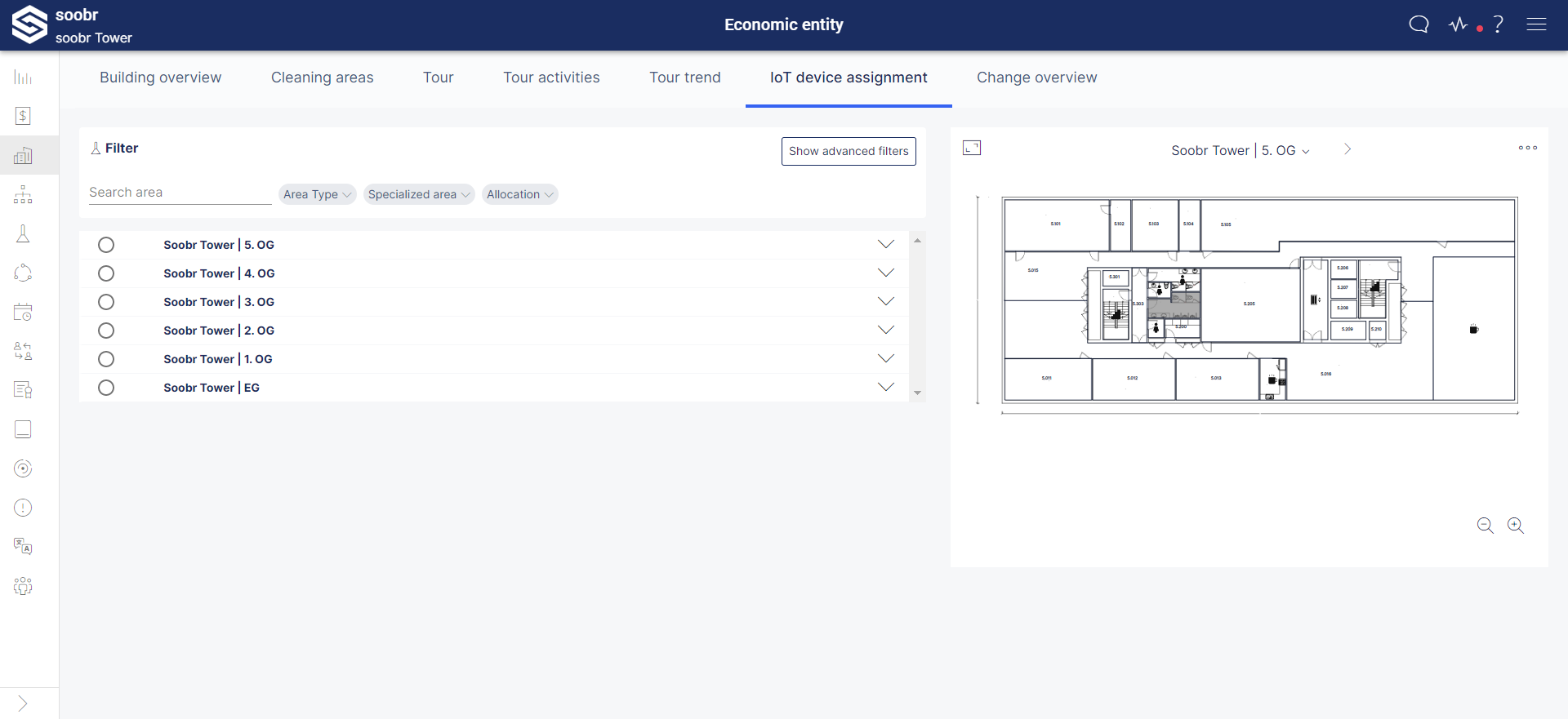Open the Area Type filter dropdown
Image resolution: width=1568 pixels, height=719 pixels.
point(318,194)
